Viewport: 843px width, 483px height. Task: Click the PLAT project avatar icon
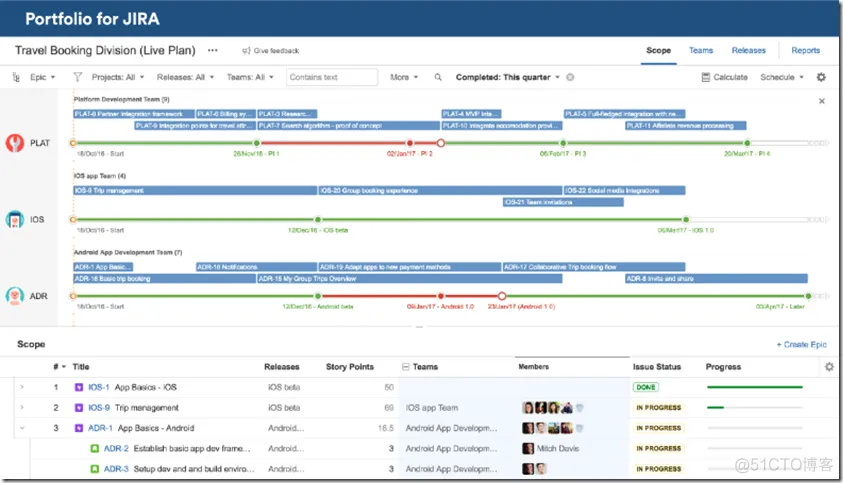tap(15, 143)
